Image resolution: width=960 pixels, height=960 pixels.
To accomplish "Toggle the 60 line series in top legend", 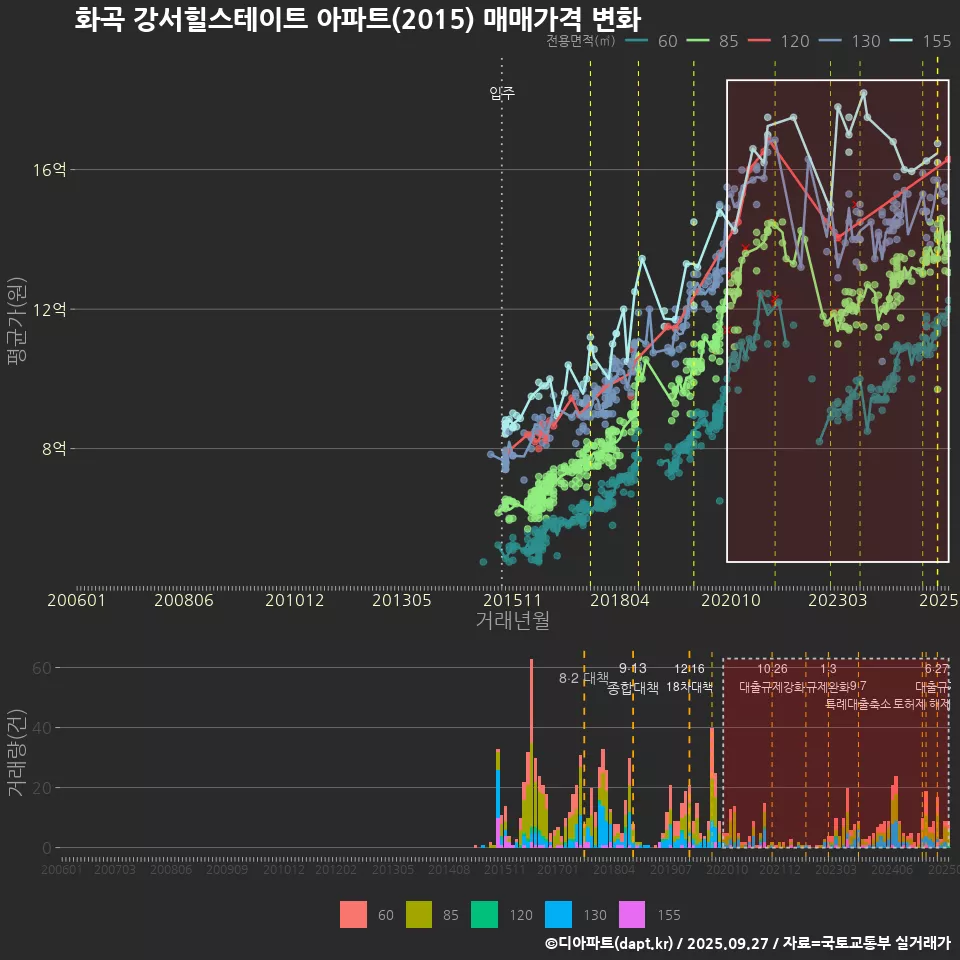I will [x=652, y=41].
